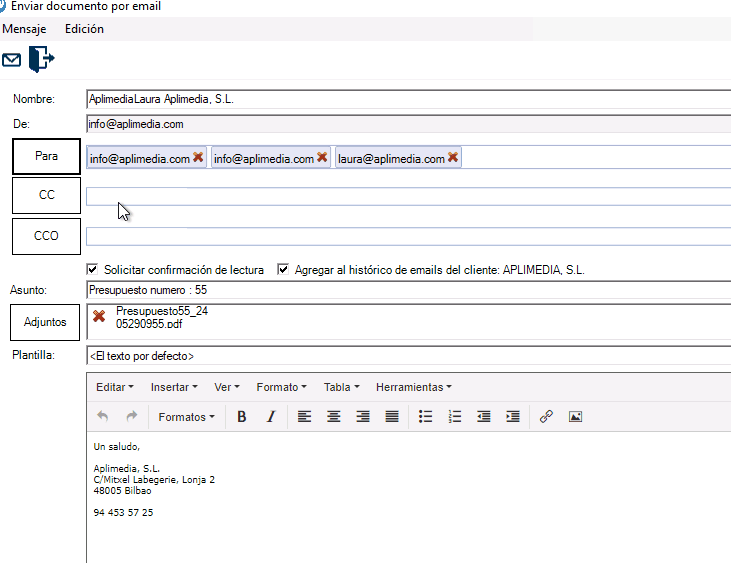Open the Edición menu
Viewport: 731px width, 563px height.
(84, 29)
